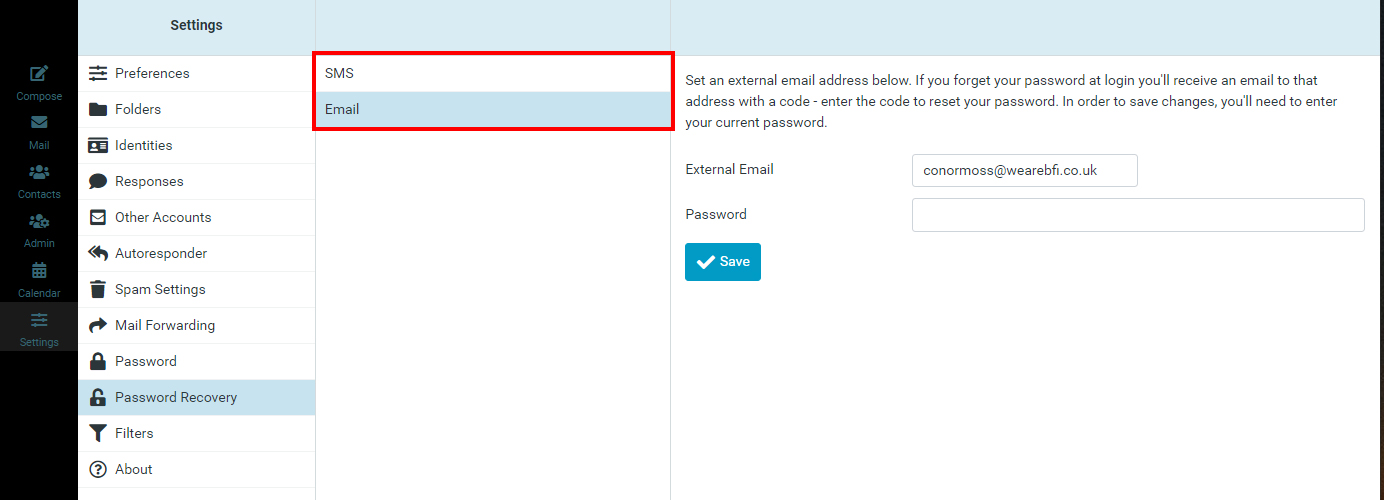Select the Email recovery option
Screen dimensions: 1384x500
[492, 109]
